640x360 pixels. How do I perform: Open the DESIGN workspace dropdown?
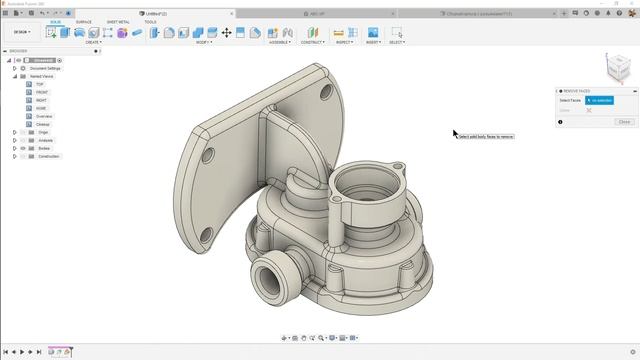pos(22,32)
